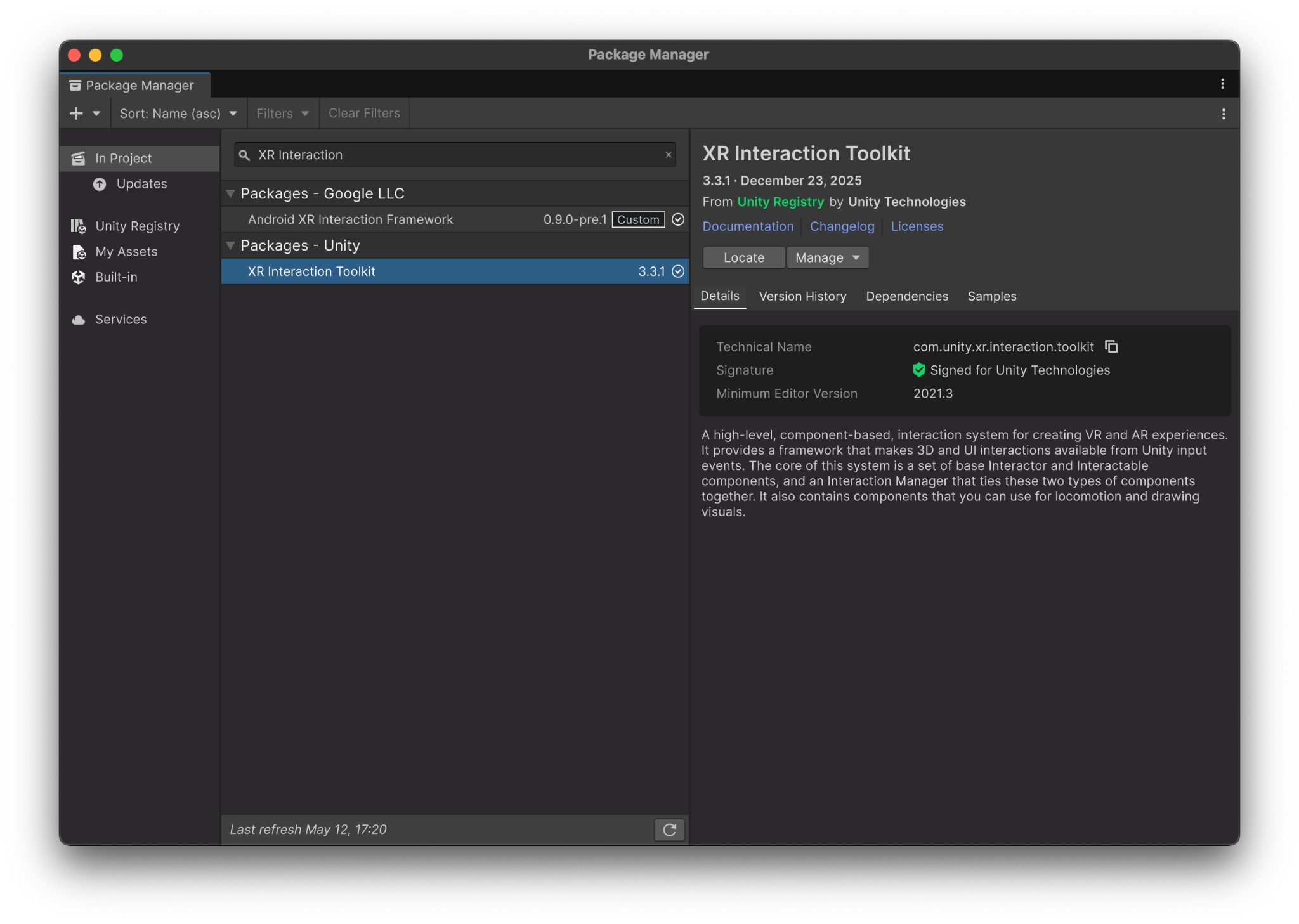1299x924 pixels.
Task: Click the green signature shield icon
Action: 918,370
